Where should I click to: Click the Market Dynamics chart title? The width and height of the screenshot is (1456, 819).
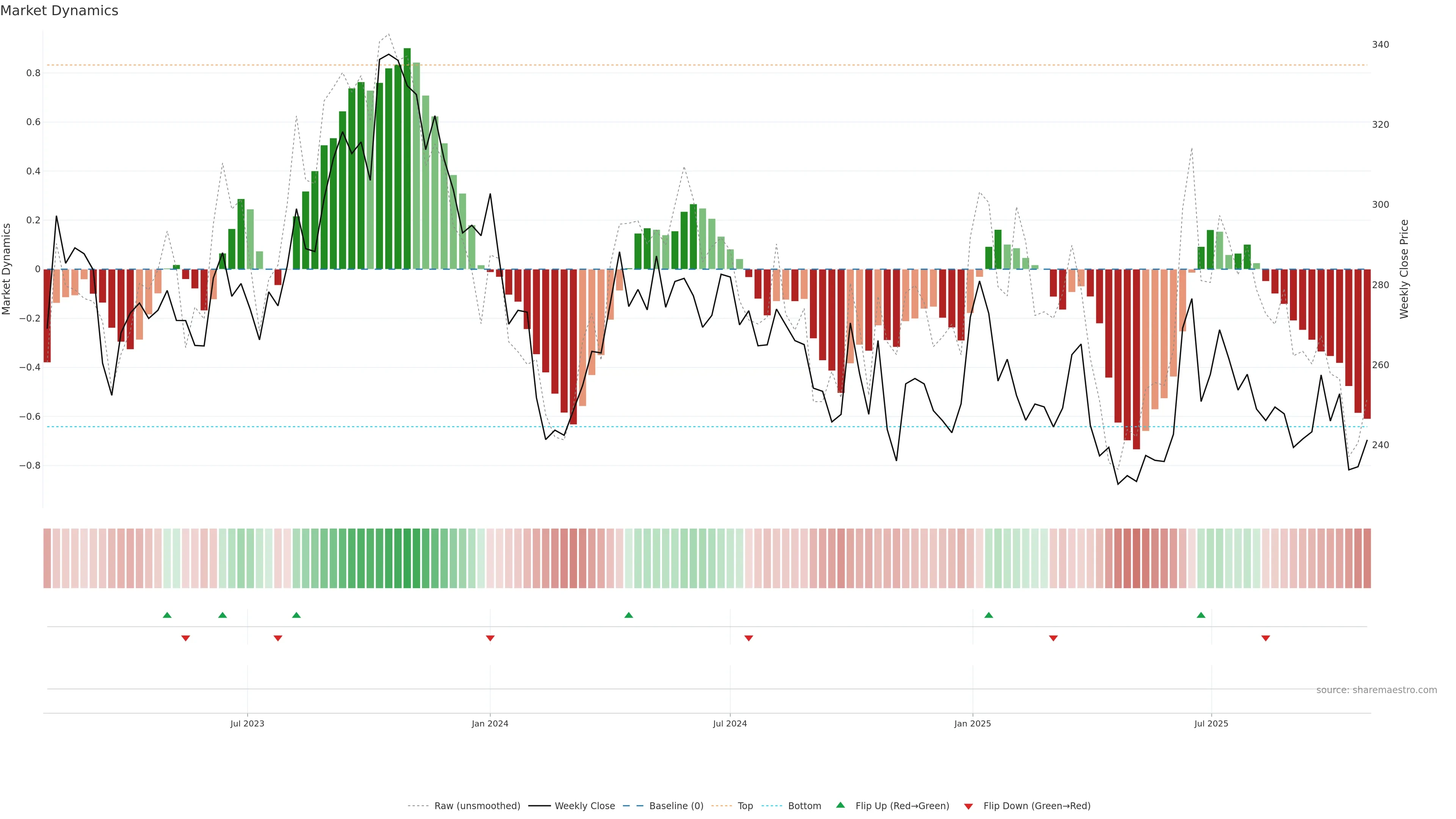click(x=60, y=11)
